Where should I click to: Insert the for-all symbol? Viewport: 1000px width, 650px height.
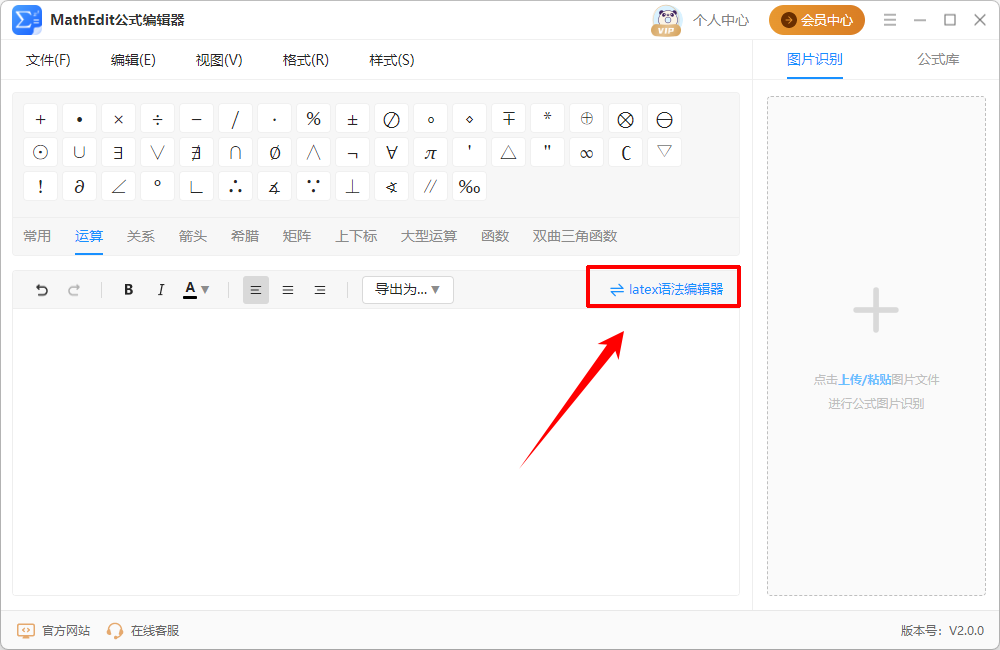click(x=391, y=152)
